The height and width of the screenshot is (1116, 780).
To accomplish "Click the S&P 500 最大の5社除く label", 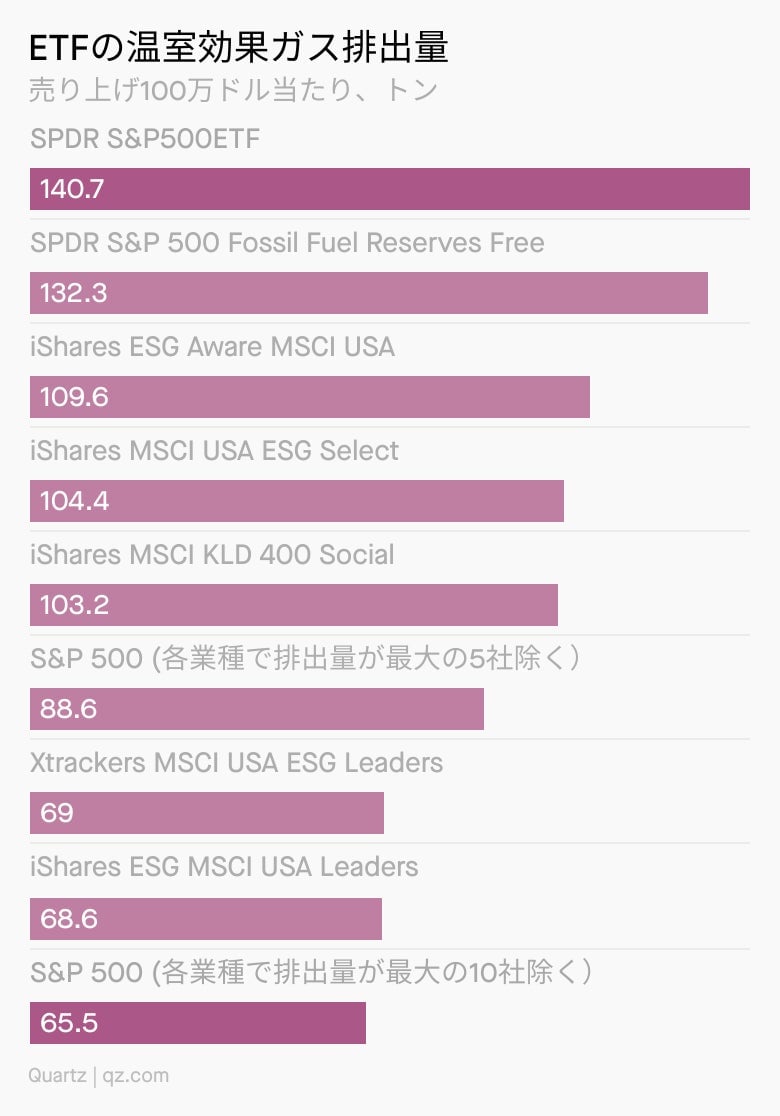I will point(305,658).
